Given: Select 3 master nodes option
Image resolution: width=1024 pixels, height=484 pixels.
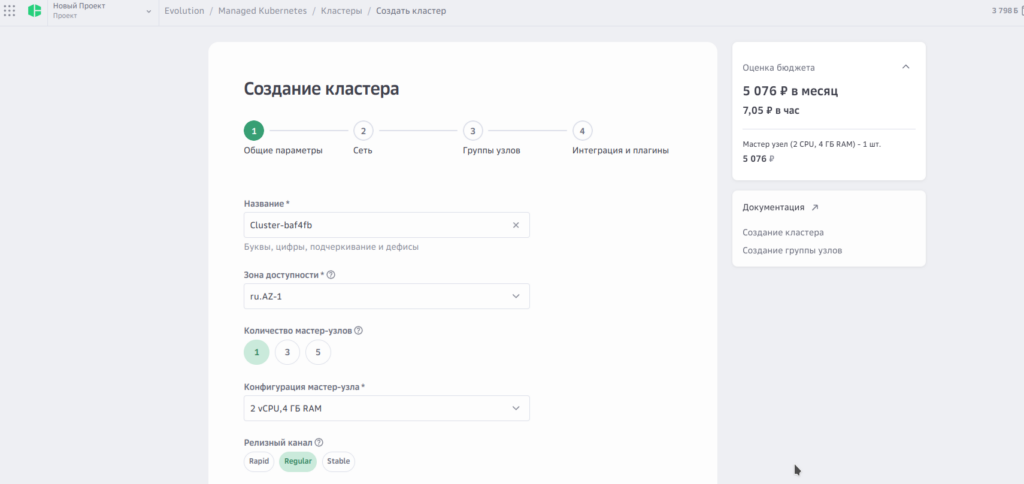Looking at the screenshot, I should (x=287, y=352).
